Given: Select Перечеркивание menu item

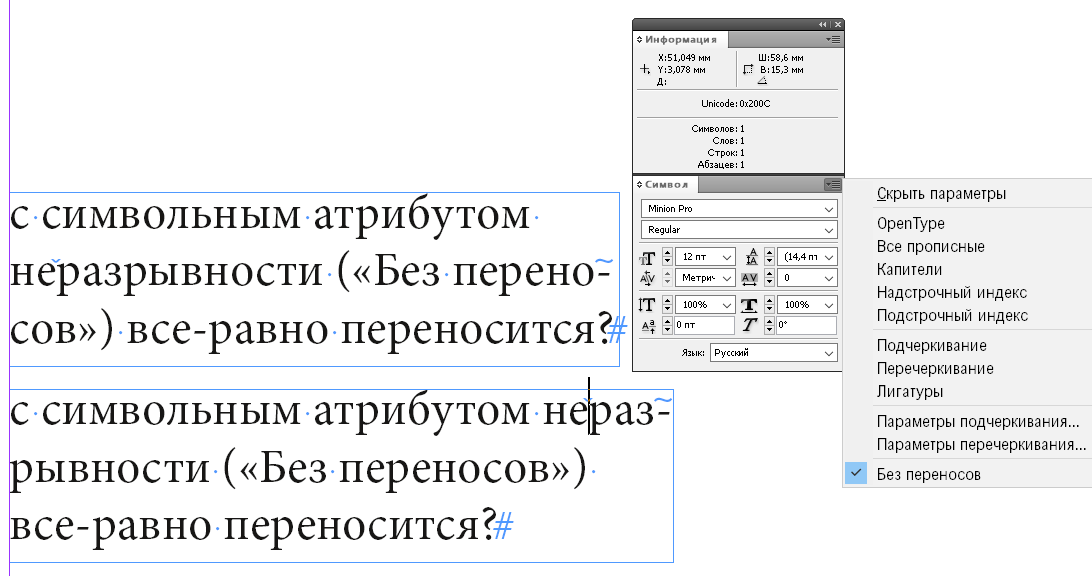Looking at the screenshot, I should coord(935,368).
